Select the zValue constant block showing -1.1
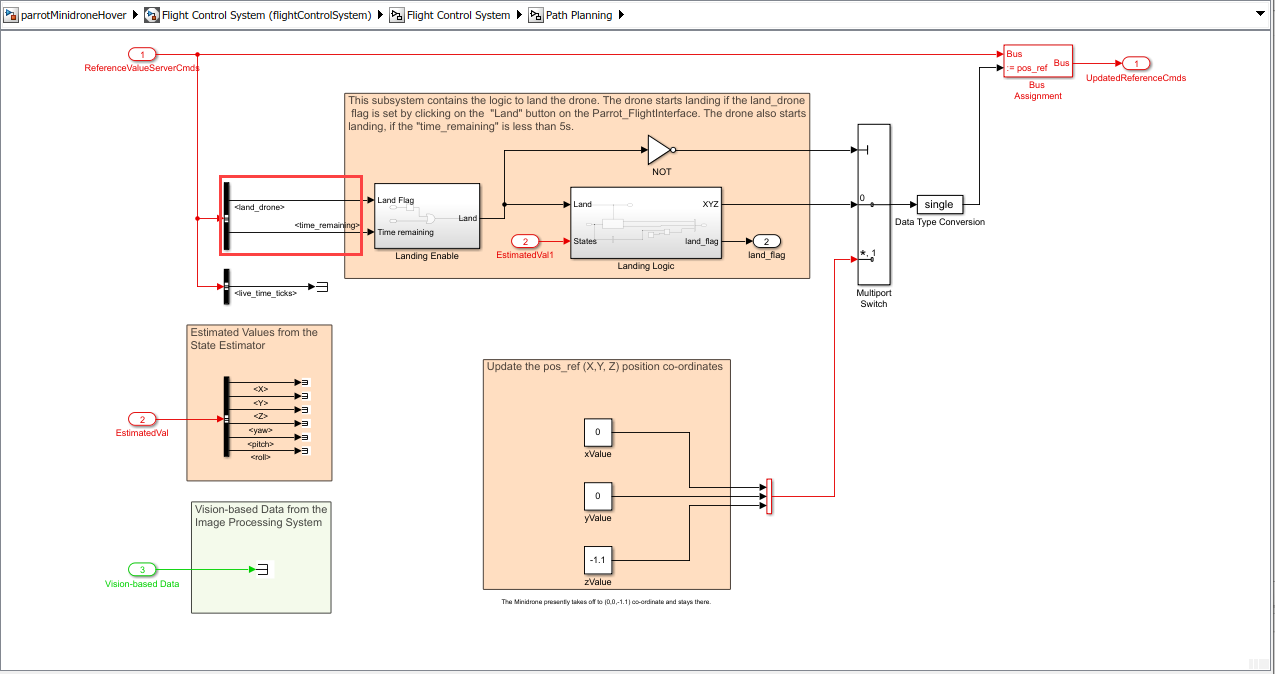The width and height of the screenshot is (1275, 674). [x=597, y=560]
